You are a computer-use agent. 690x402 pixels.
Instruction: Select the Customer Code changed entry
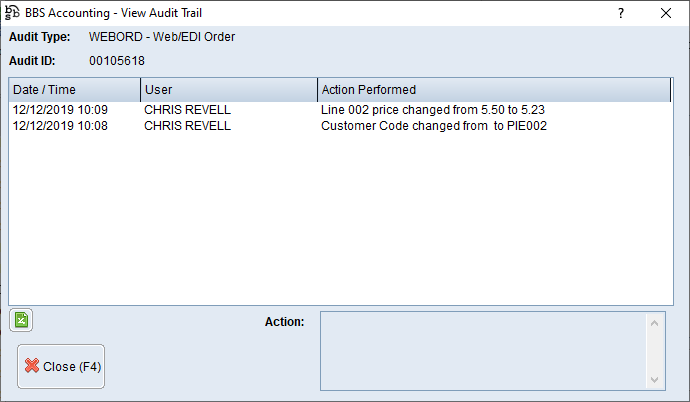tap(434, 126)
